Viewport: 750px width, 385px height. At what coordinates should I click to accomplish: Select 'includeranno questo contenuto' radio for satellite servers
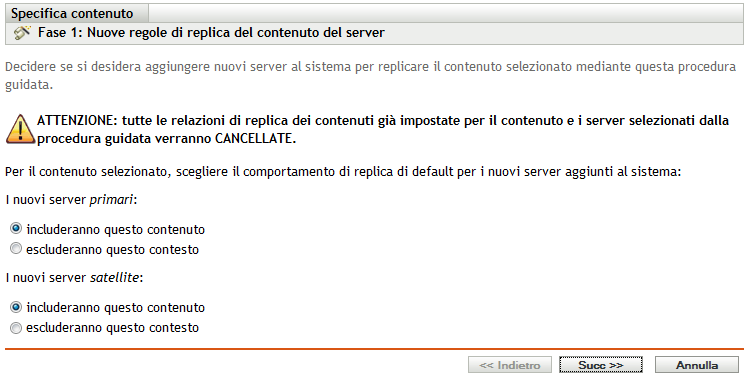16,307
